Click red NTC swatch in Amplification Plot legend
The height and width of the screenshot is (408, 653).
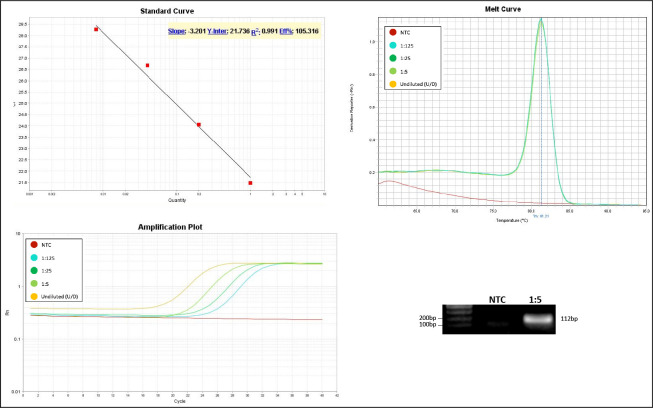[x=34, y=244]
